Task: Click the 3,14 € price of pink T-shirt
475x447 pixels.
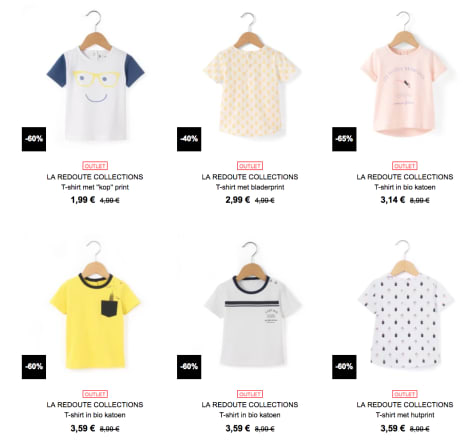Action: (x=393, y=200)
